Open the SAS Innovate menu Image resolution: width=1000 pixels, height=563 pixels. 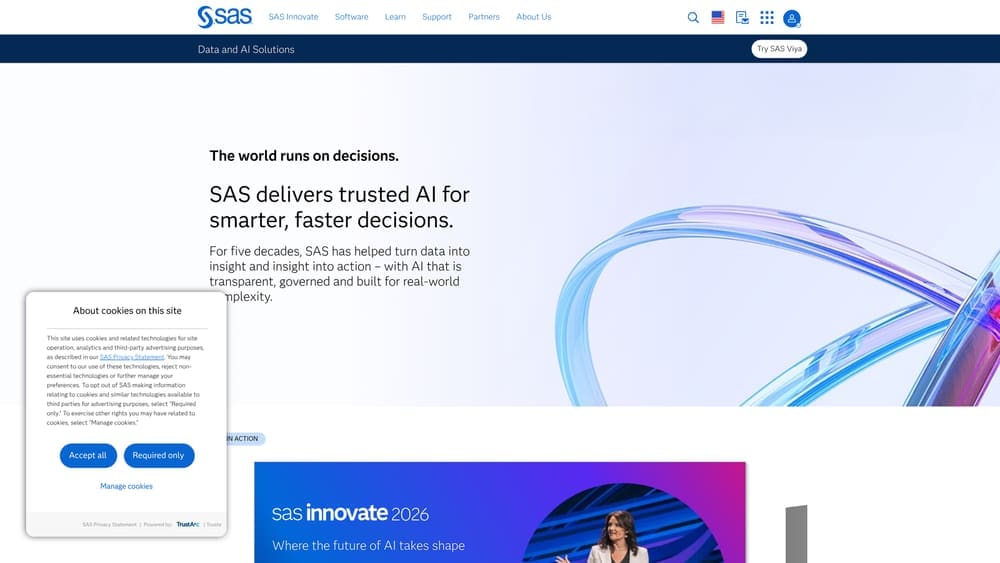[293, 17]
